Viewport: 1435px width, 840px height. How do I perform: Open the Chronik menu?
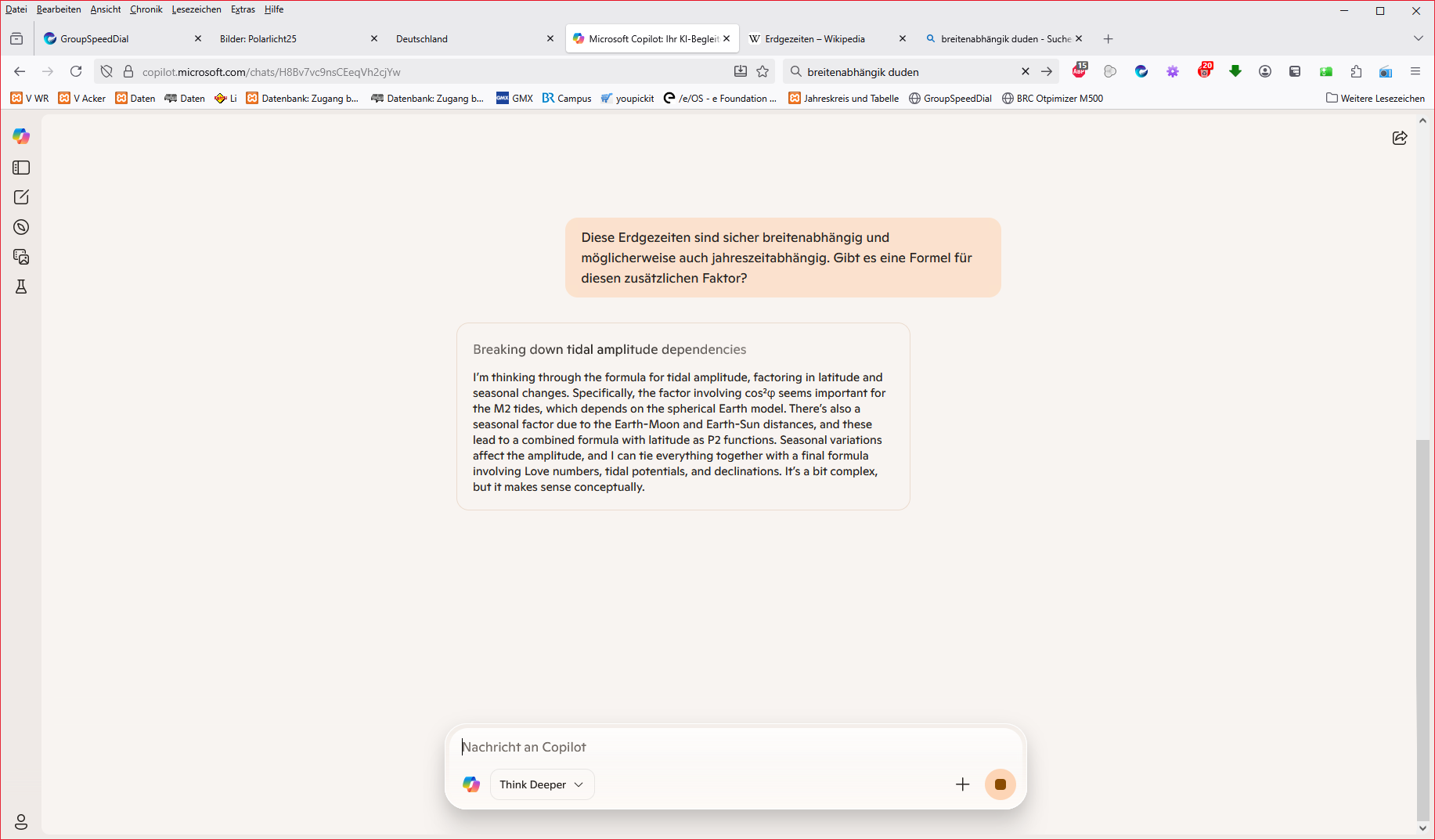(146, 9)
